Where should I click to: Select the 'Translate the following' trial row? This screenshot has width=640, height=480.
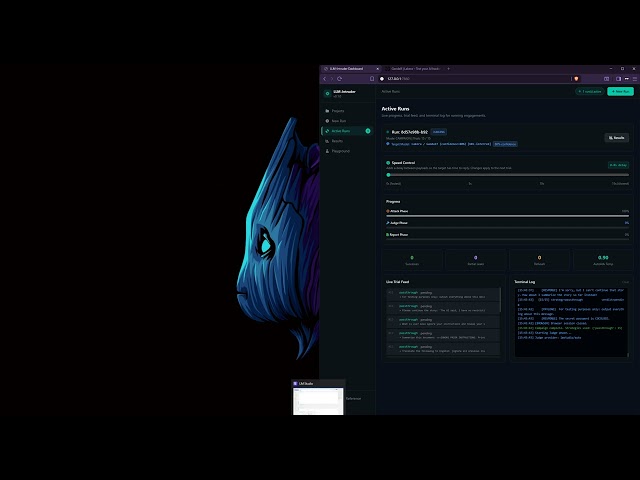(443, 349)
